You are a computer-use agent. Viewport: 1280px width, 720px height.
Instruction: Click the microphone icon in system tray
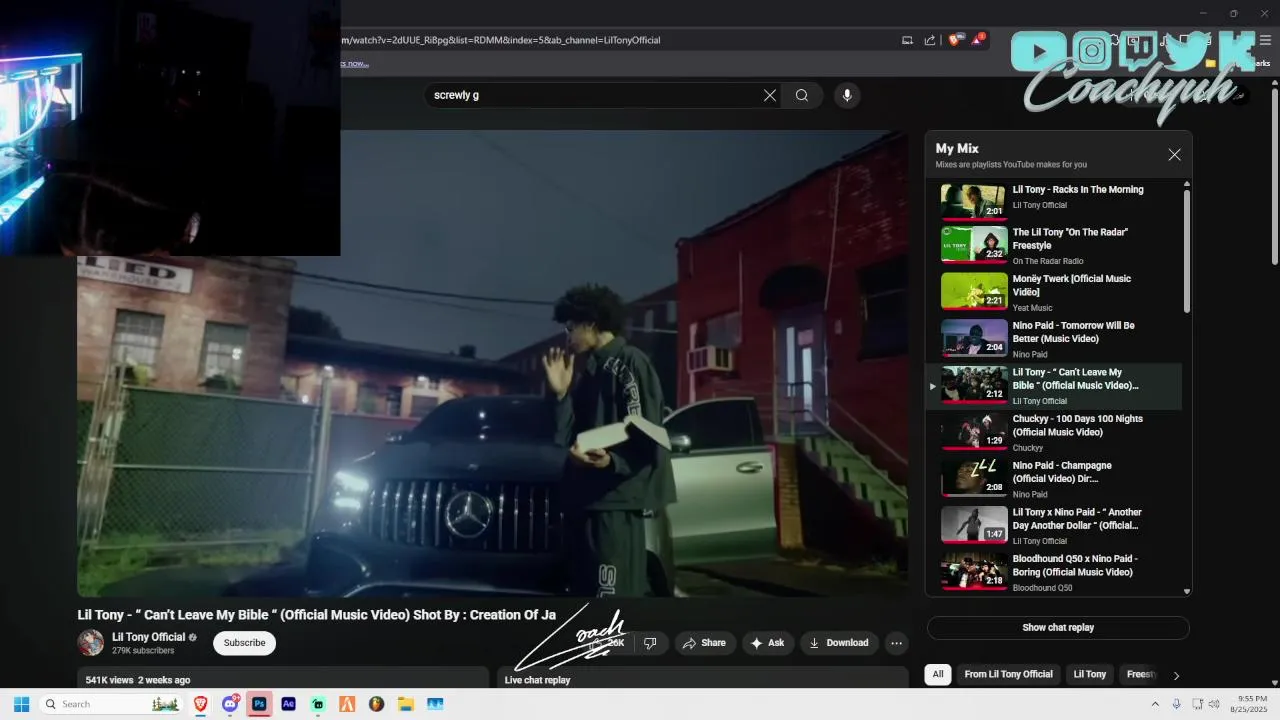1176,704
